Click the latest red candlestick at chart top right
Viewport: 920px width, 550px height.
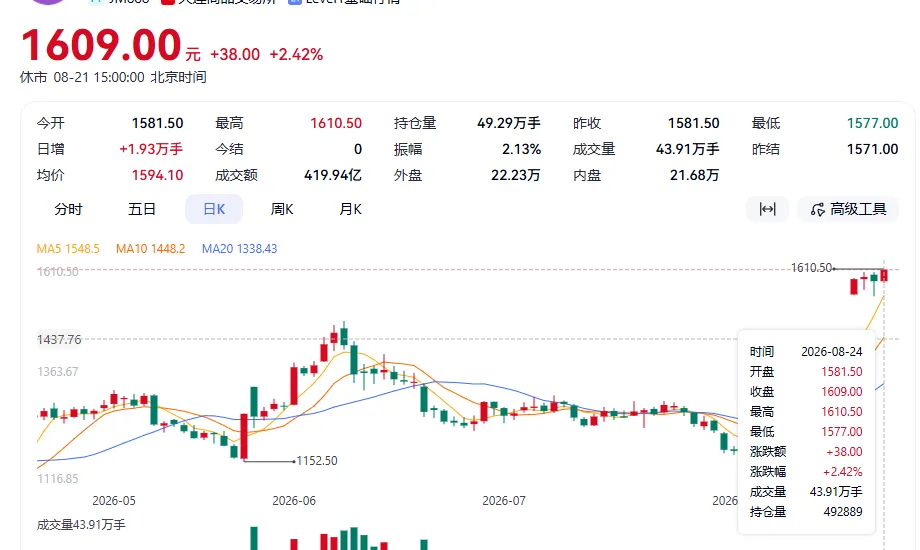pos(884,275)
